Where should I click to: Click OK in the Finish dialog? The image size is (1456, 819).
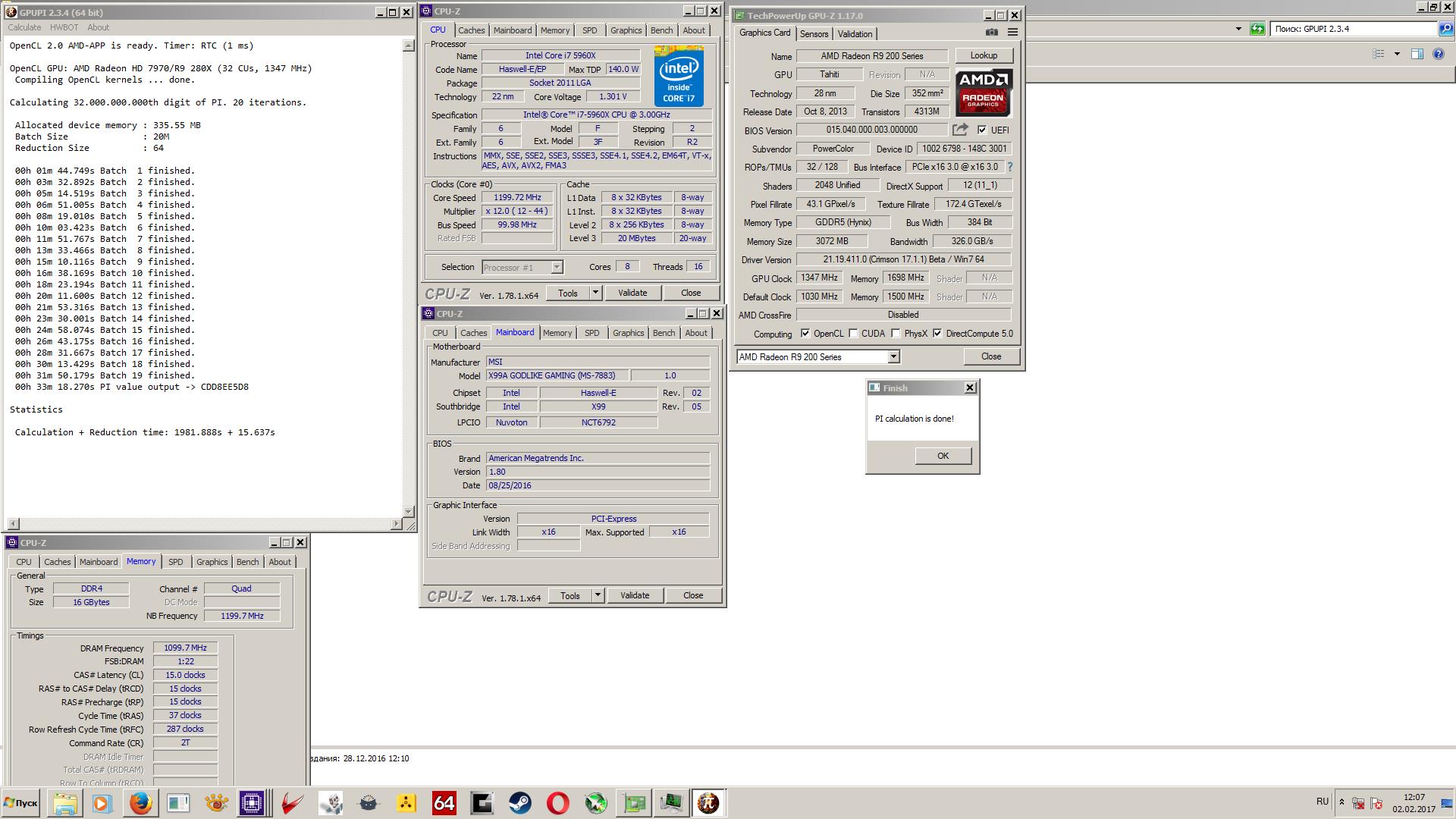point(943,456)
